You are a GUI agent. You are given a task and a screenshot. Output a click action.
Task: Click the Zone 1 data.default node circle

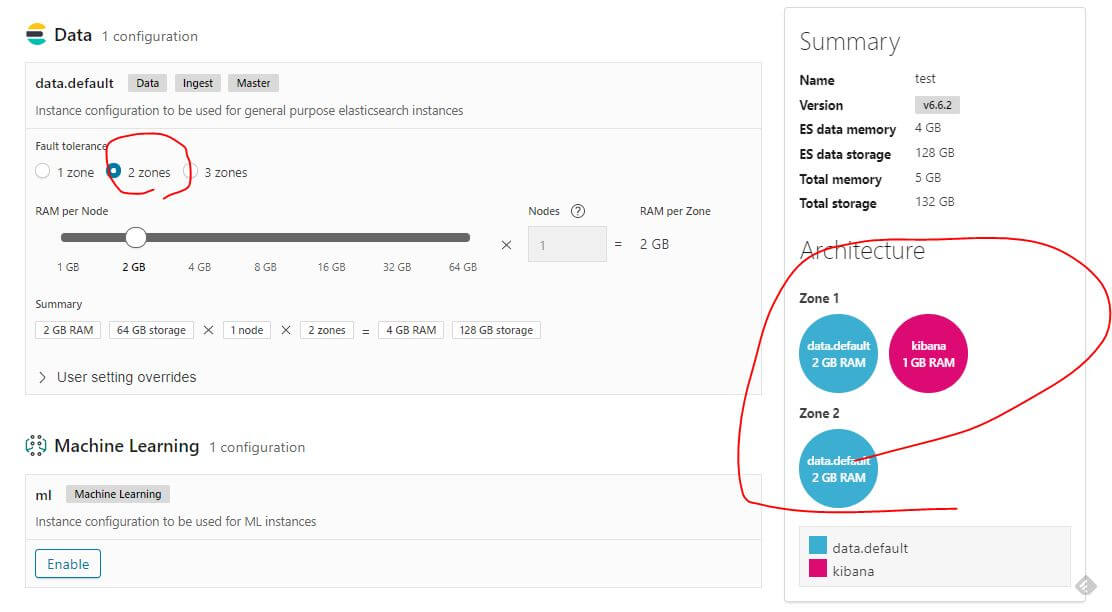pos(838,353)
